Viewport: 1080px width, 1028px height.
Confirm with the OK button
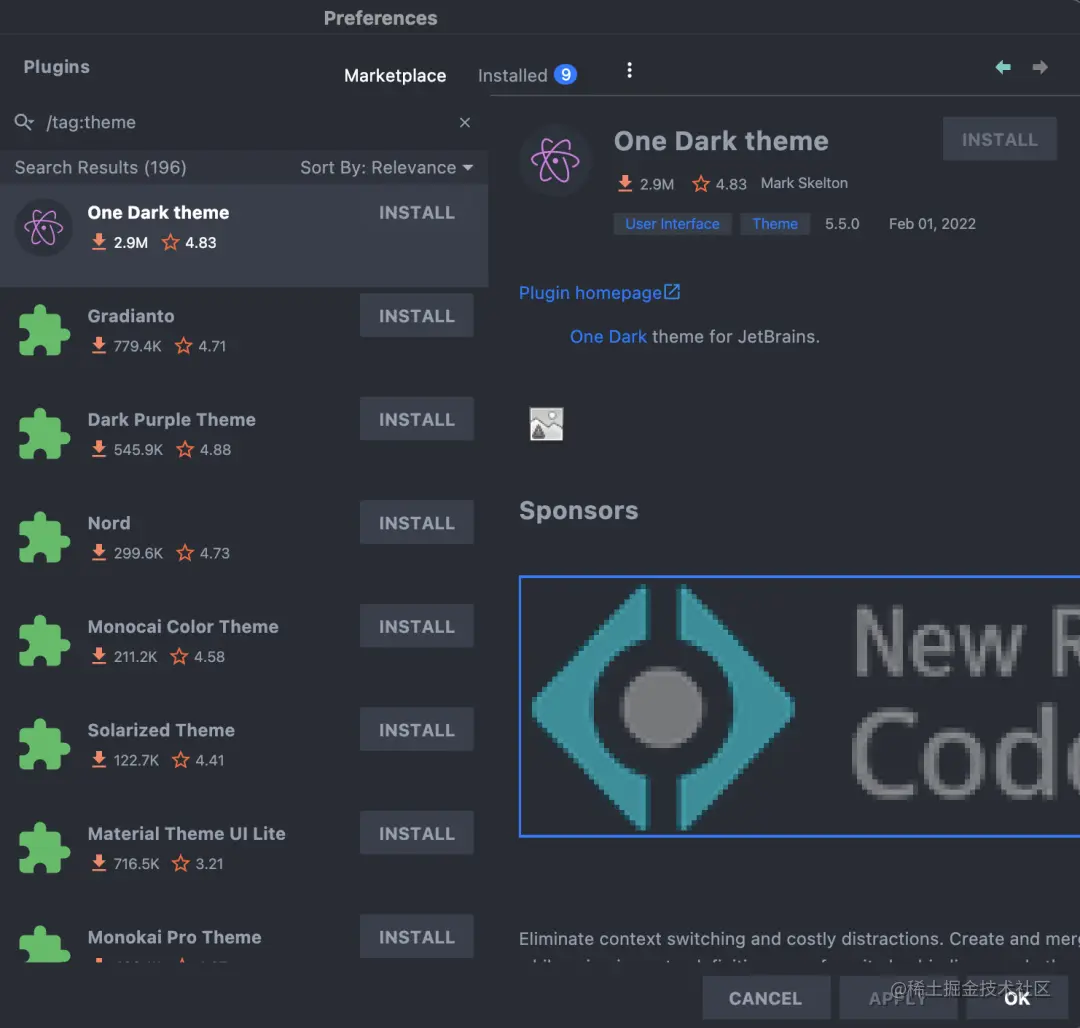click(1017, 998)
